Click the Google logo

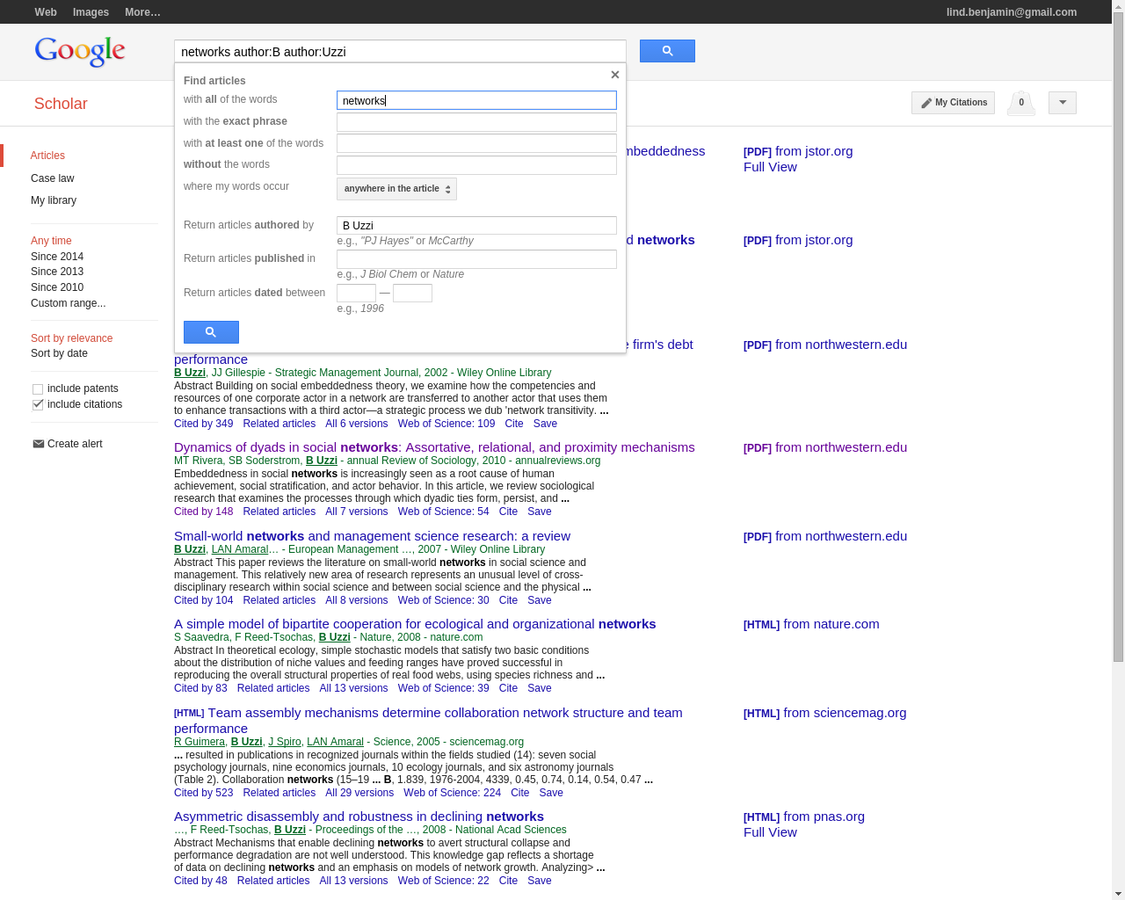(80, 51)
